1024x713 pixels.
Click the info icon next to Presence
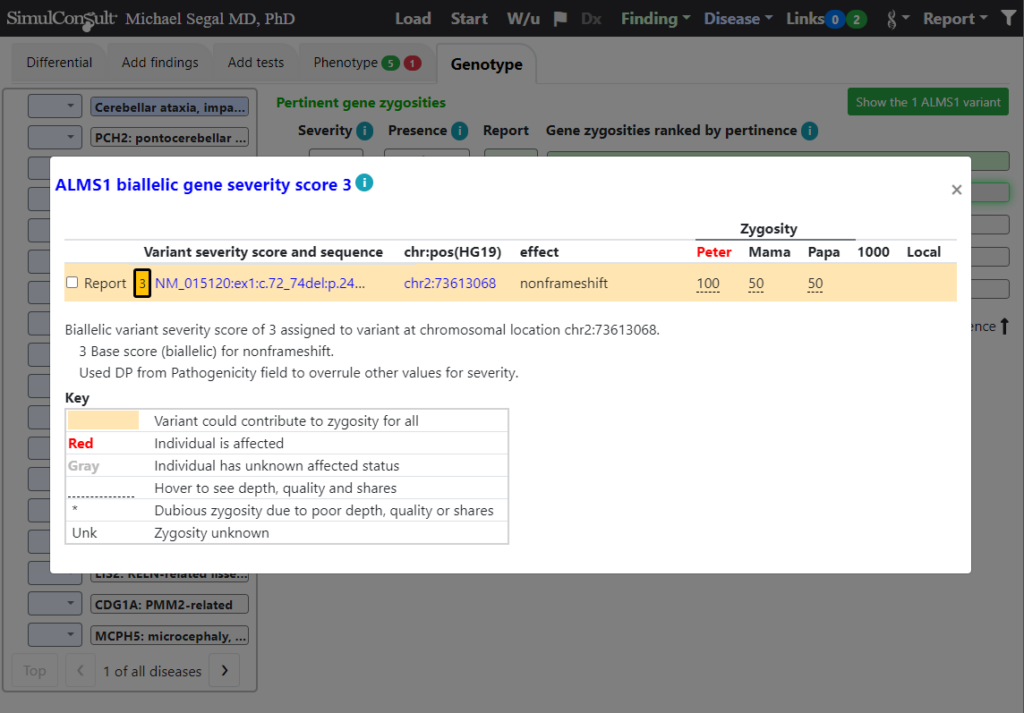pos(459,131)
